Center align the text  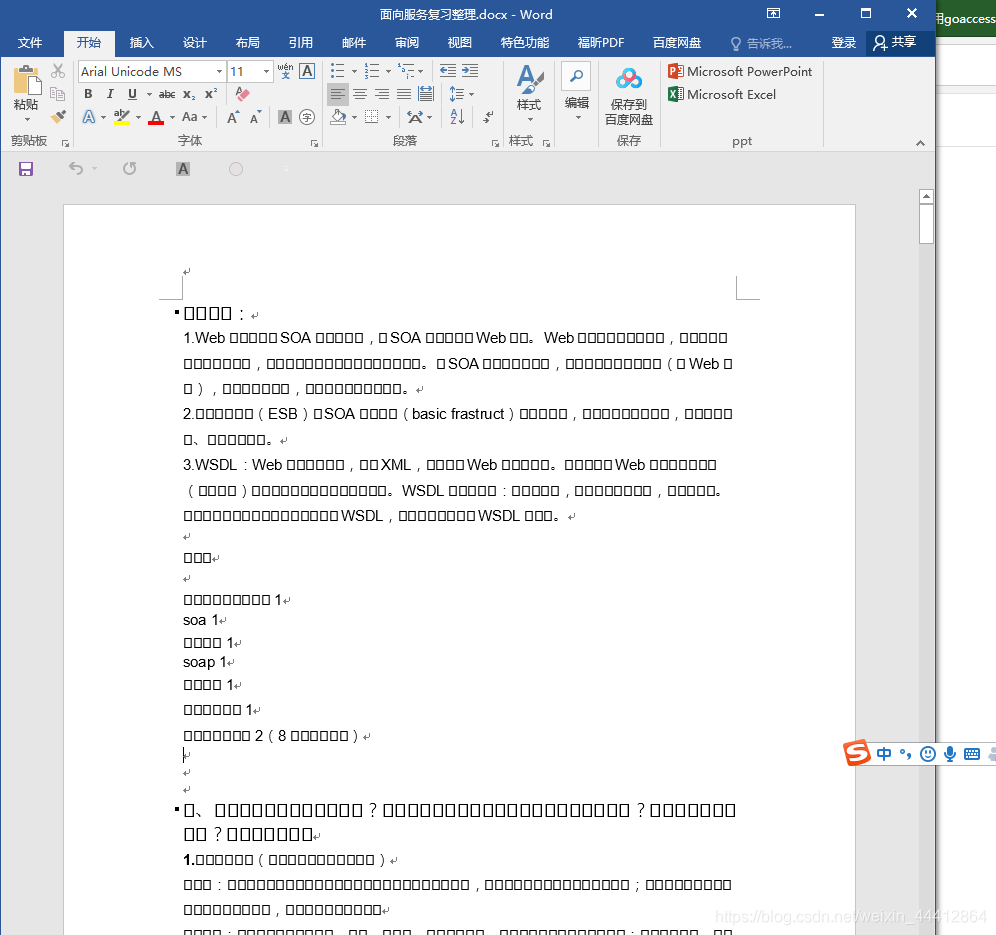[x=360, y=94]
